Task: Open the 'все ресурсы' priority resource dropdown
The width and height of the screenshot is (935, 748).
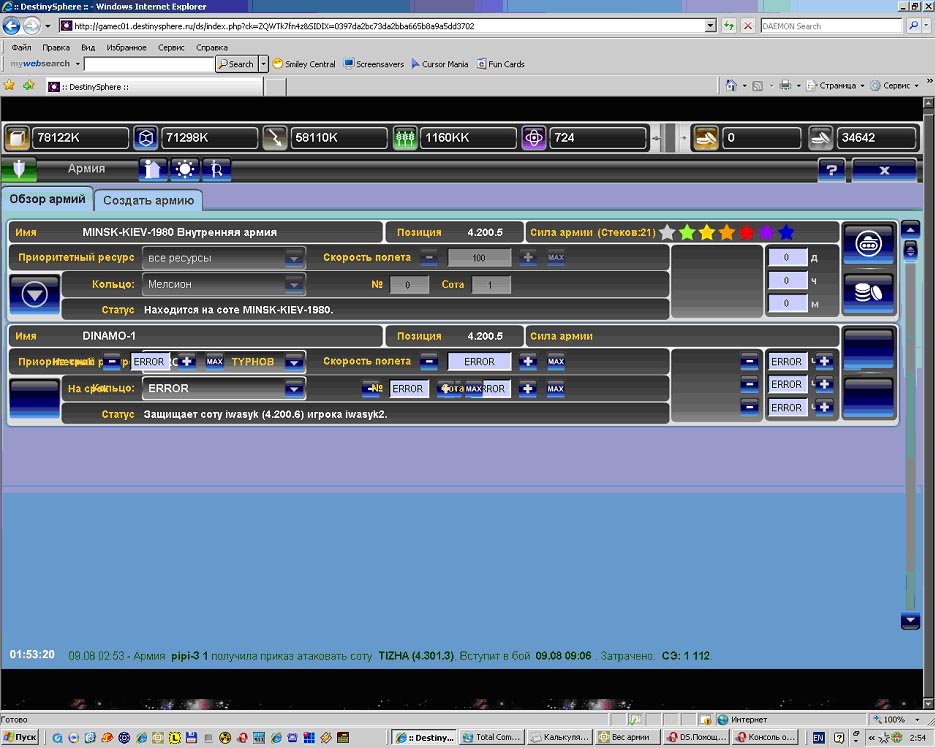Action: [x=294, y=258]
